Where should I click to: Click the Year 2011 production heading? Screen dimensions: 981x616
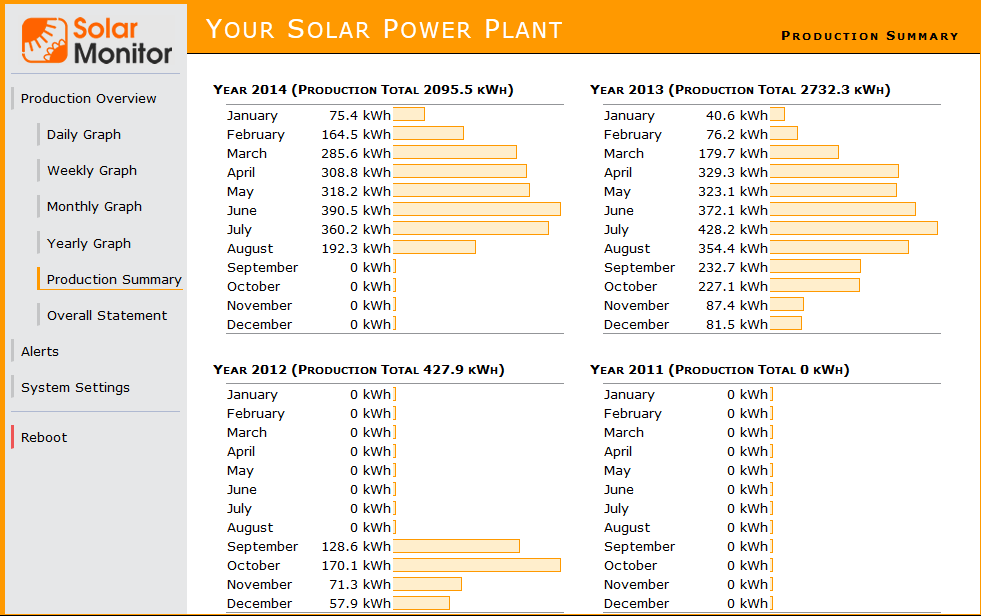click(x=720, y=370)
